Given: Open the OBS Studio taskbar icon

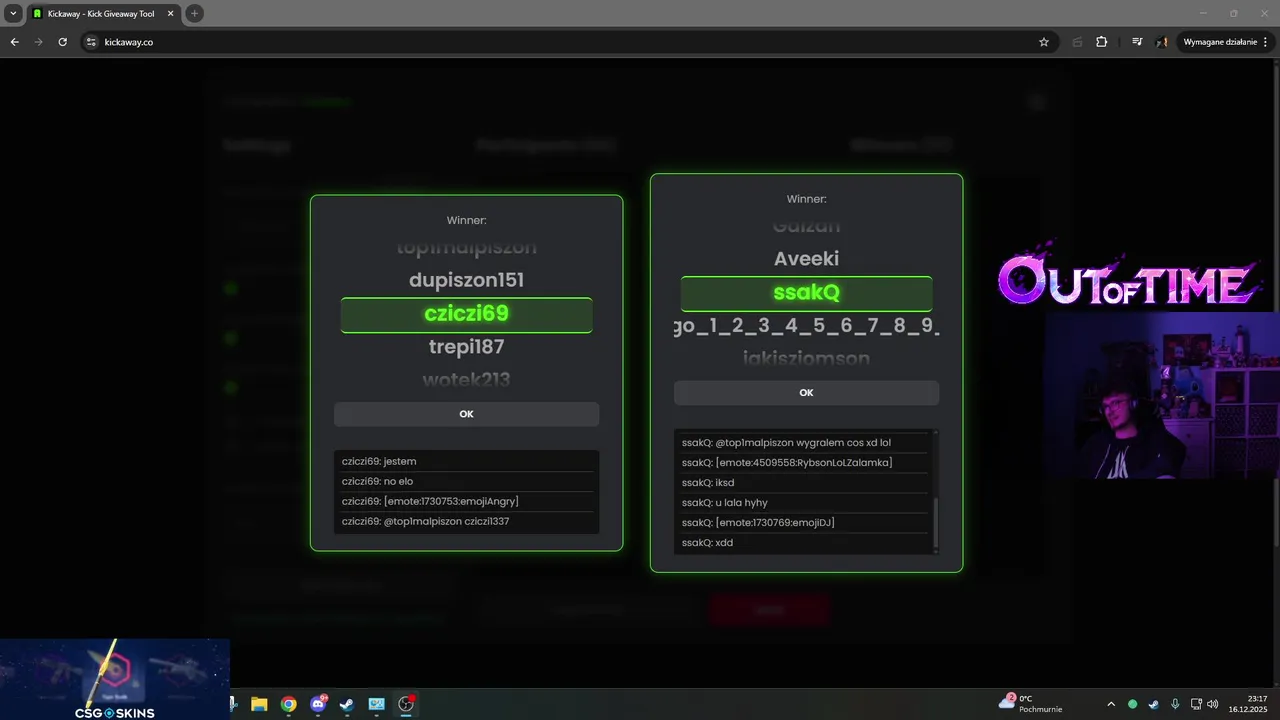Looking at the screenshot, I should (406, 704).
